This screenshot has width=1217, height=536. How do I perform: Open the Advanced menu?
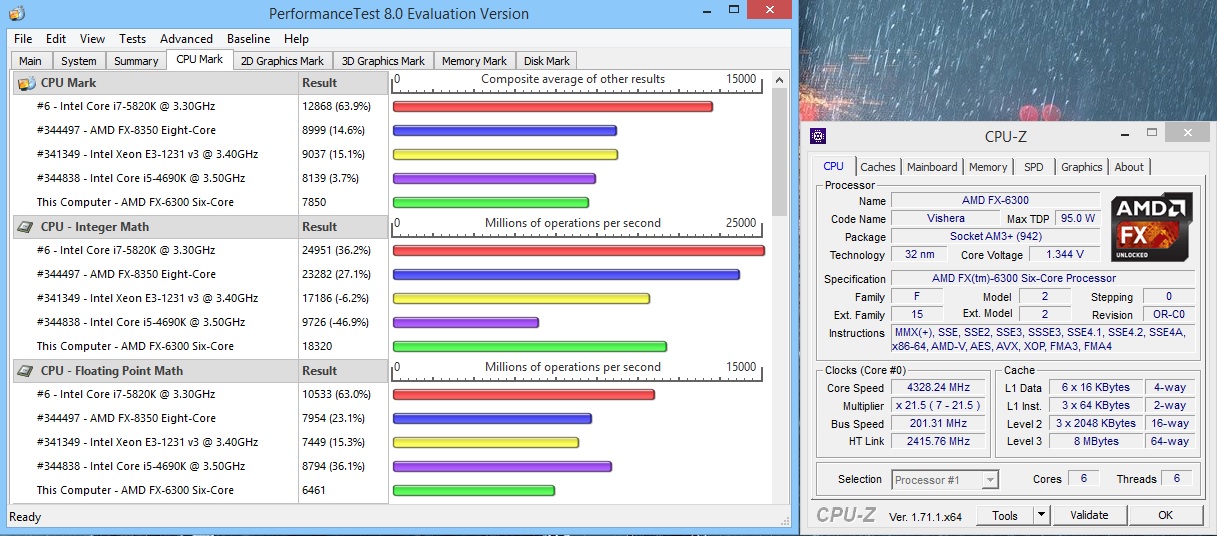click(x=186, y=39)
